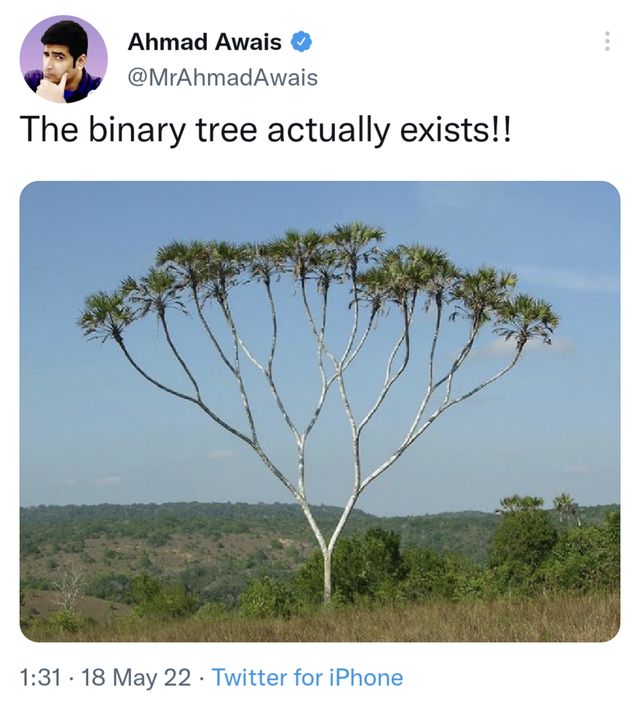This screenshot has width=640, height=702.
Task: Click the blue verified badge
Action: point(301,42)
